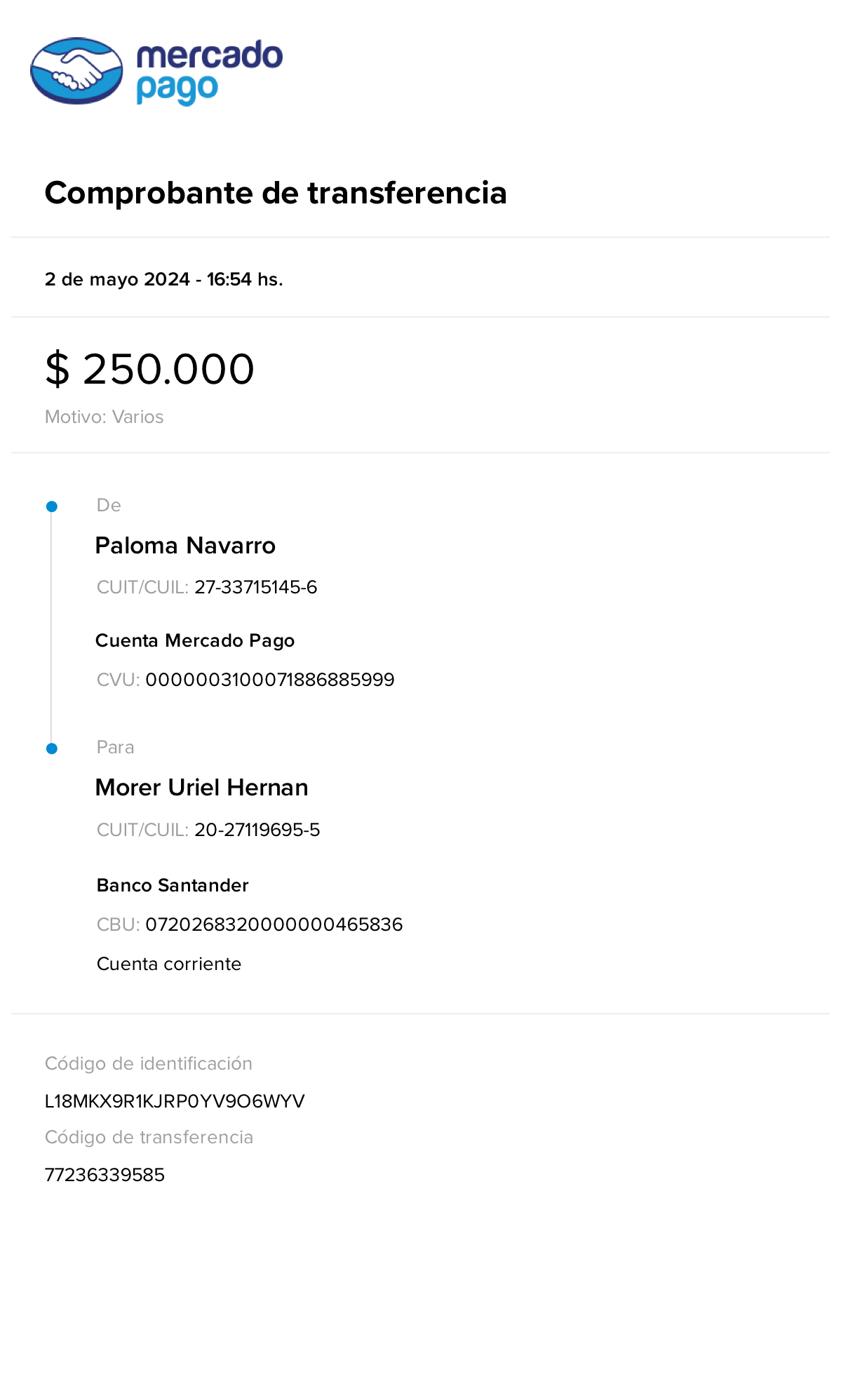
Task: Click the Cuenta Mercado Pago label
Action: 195,640
